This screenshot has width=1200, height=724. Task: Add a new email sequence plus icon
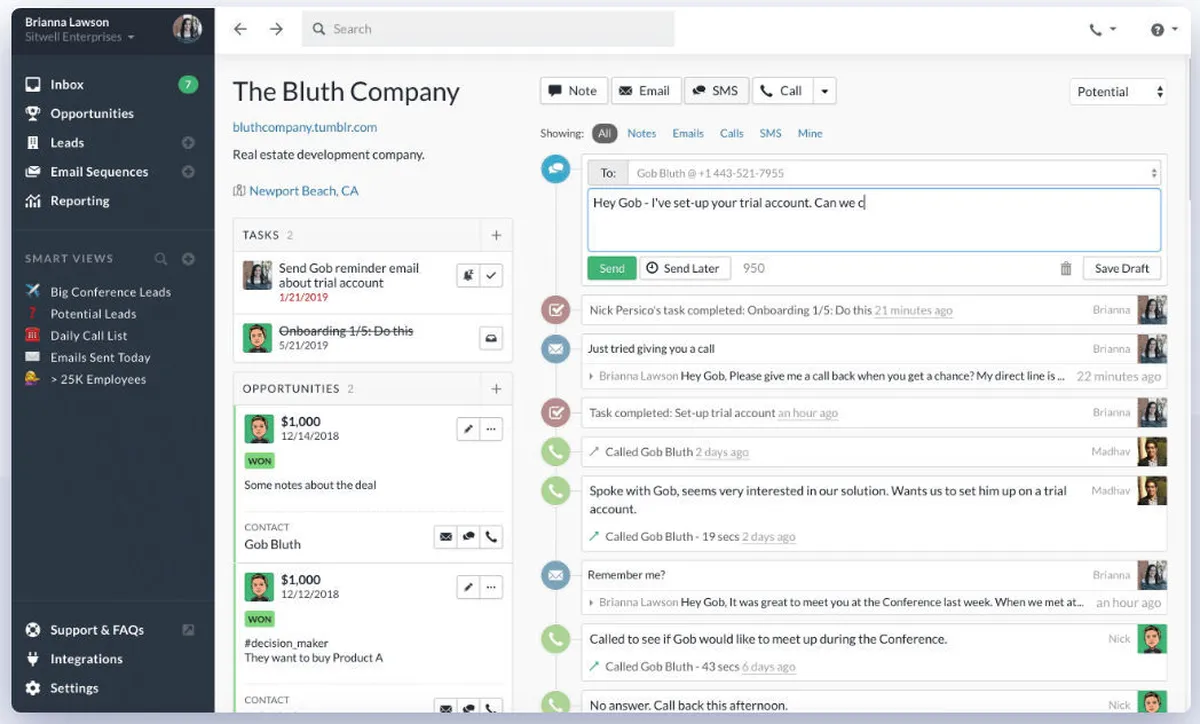pyautogui.click(x=188, y=172)
